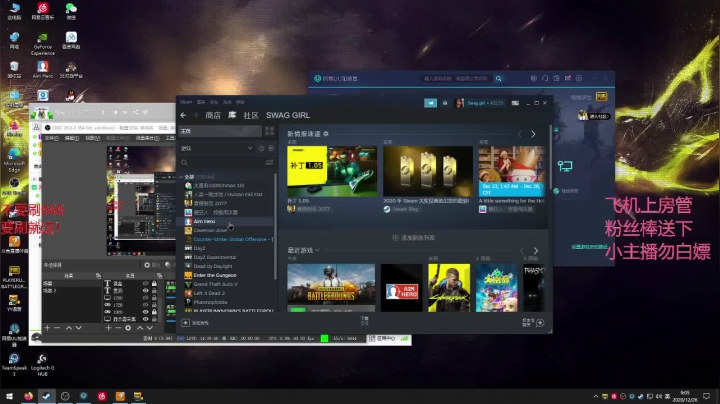Image resolution: width=720 pixels, height=404 pixels.
Task: Open the SWAG GIRL profile tab
Action: coord(288,115)
